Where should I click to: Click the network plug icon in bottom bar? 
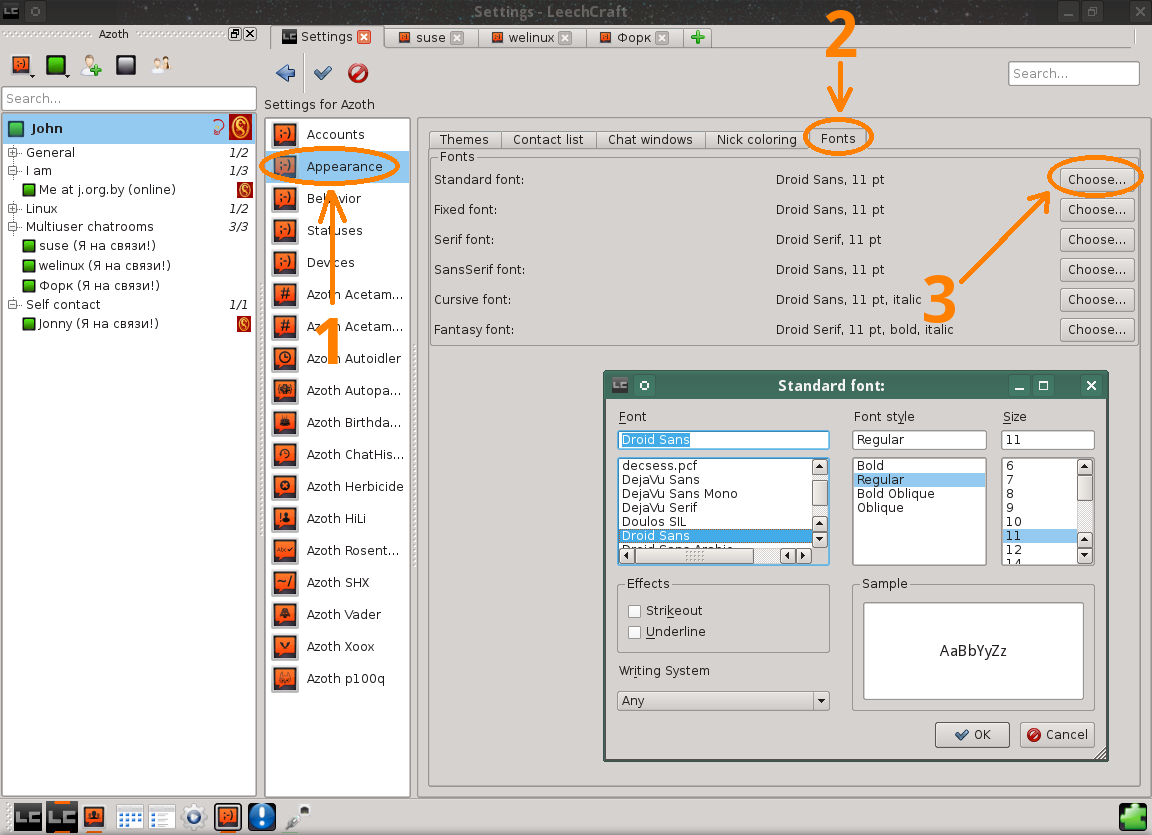296,817
